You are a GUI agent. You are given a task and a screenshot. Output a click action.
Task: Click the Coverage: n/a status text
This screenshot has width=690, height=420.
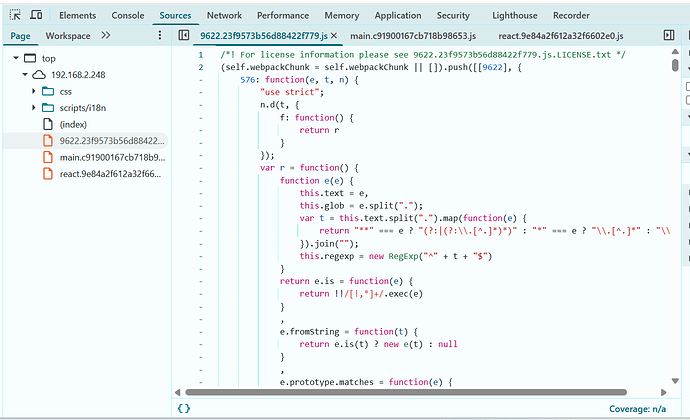(638, 409)
